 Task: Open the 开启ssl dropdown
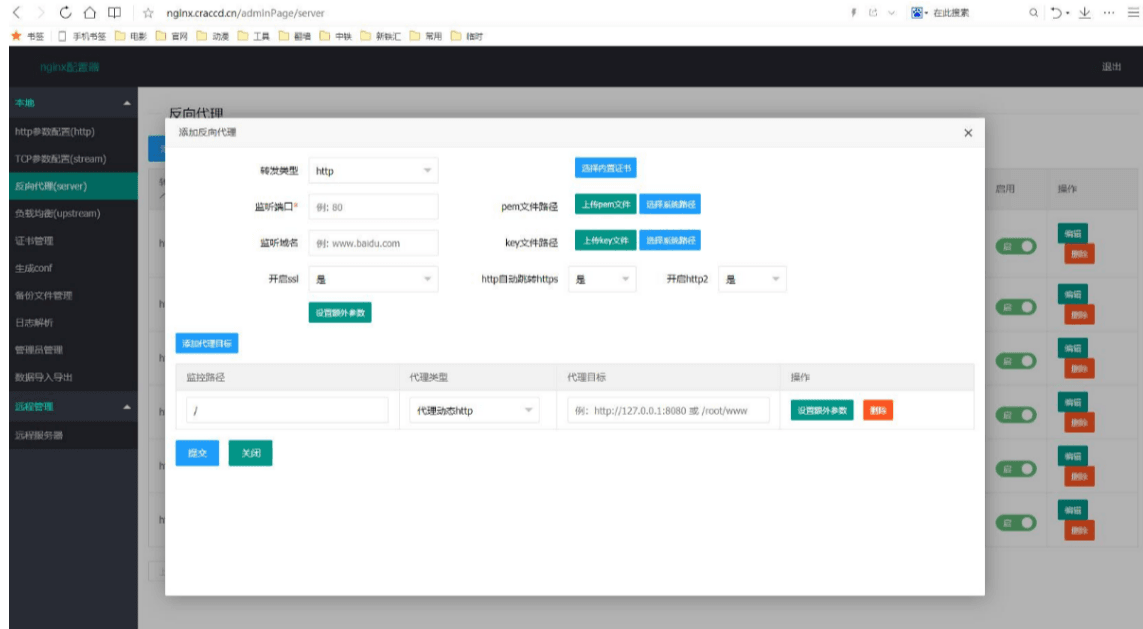point(374,280)
